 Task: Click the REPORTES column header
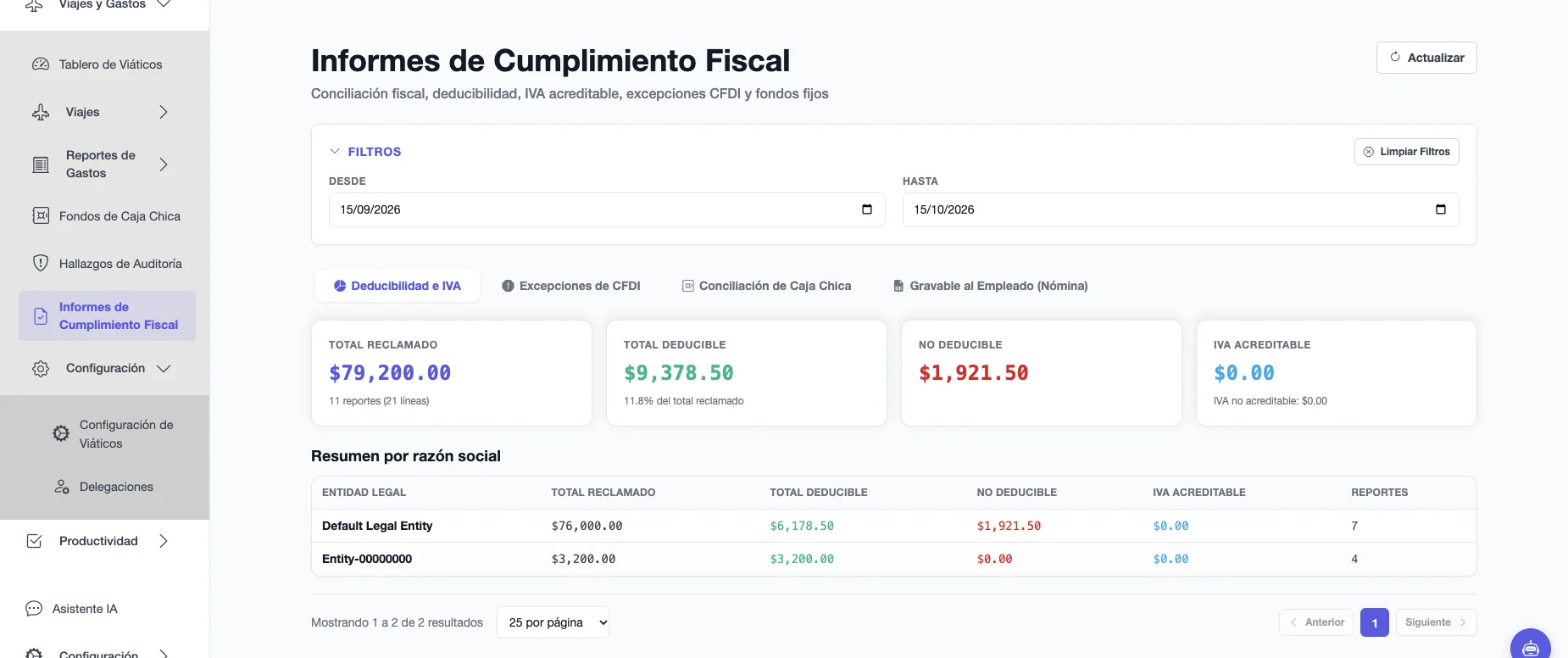(1380, 493)
